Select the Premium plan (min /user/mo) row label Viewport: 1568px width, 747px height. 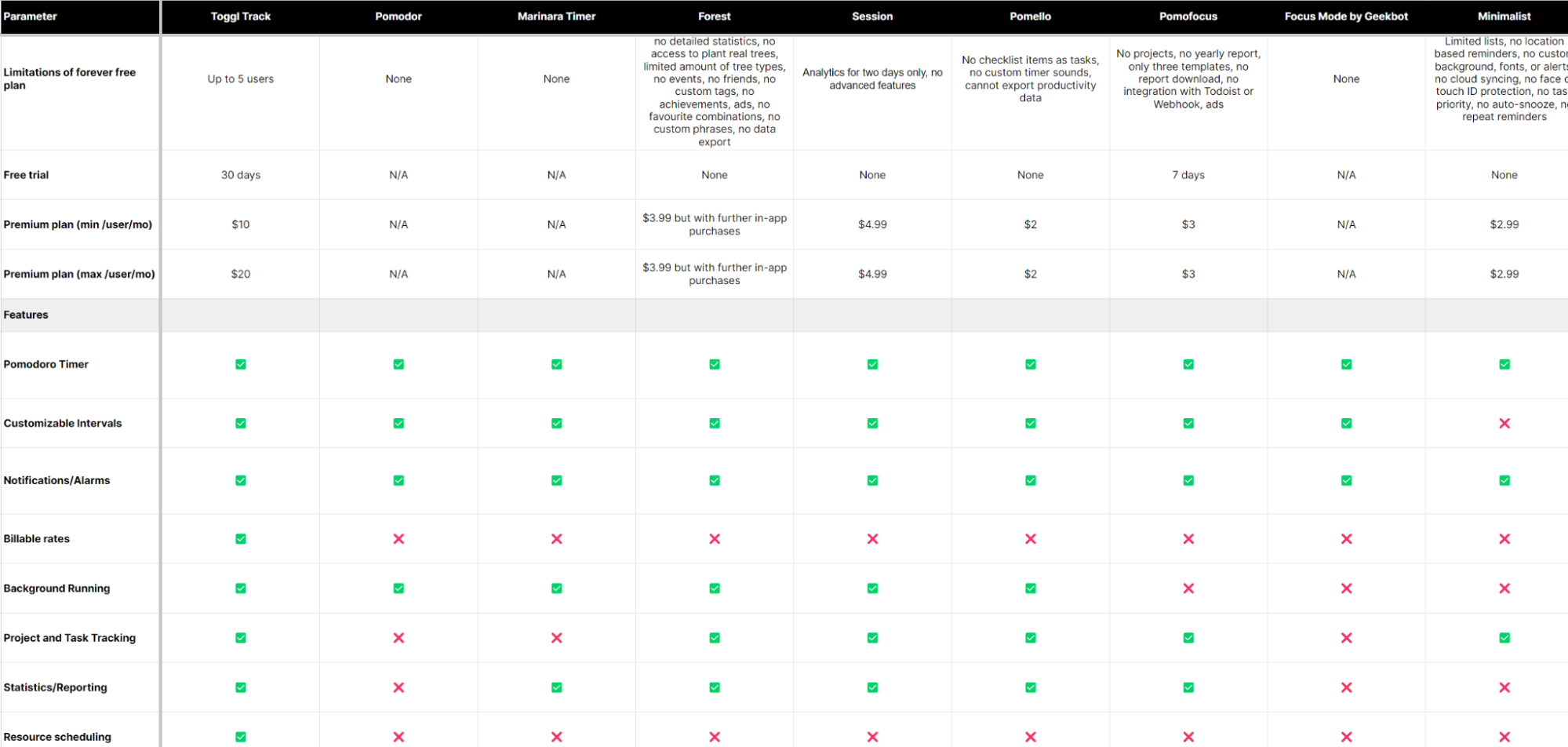click(x=78, y=224)
